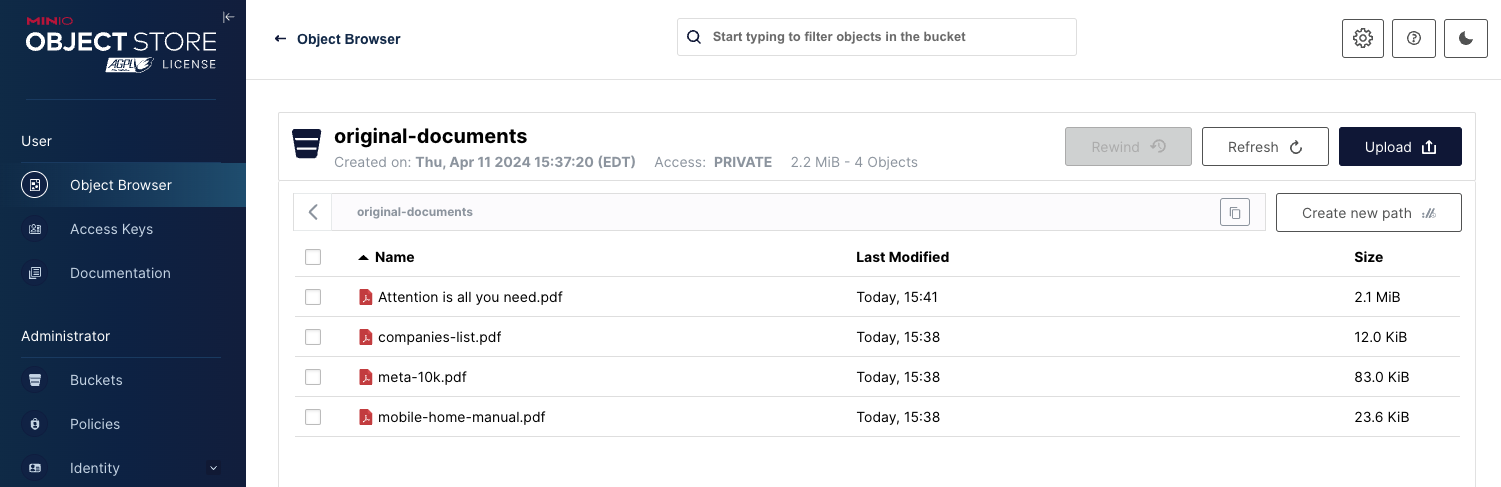Copy bucket path with the copy icon
Viewport: 1501px width, 487px height.
[1235, 212]
